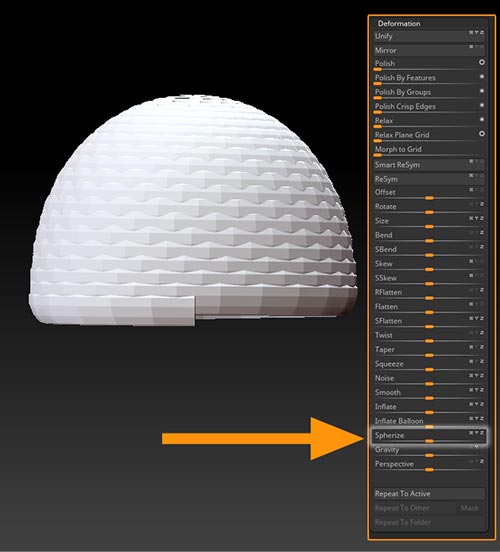Click the Mirror button
The image size is (500, 552).
pos(429,50)
